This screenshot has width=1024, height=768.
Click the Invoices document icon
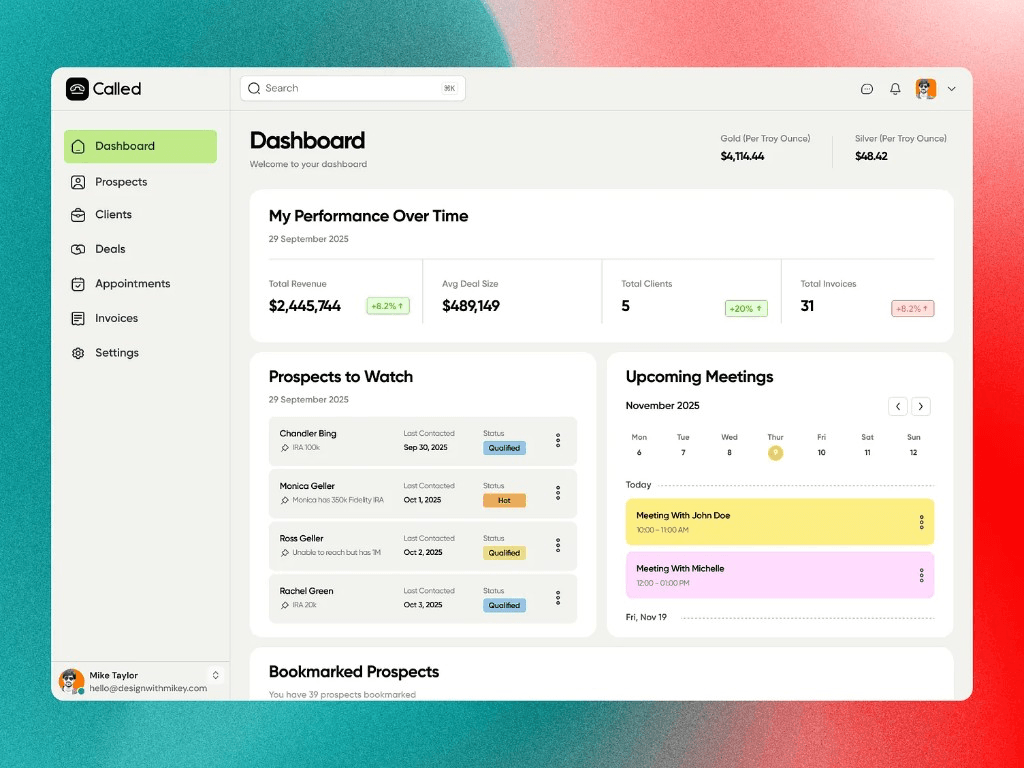pyautogui.click(x=78, y=319)
